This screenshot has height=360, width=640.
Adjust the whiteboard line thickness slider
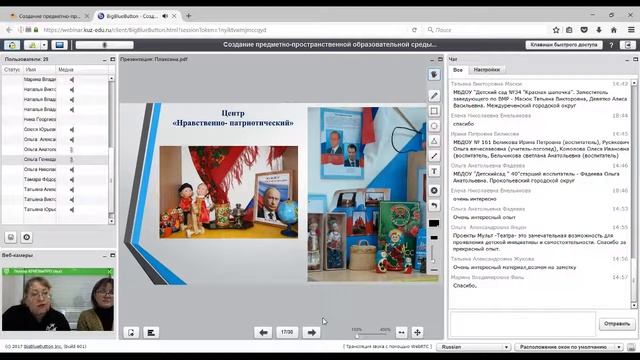point(434,253)
